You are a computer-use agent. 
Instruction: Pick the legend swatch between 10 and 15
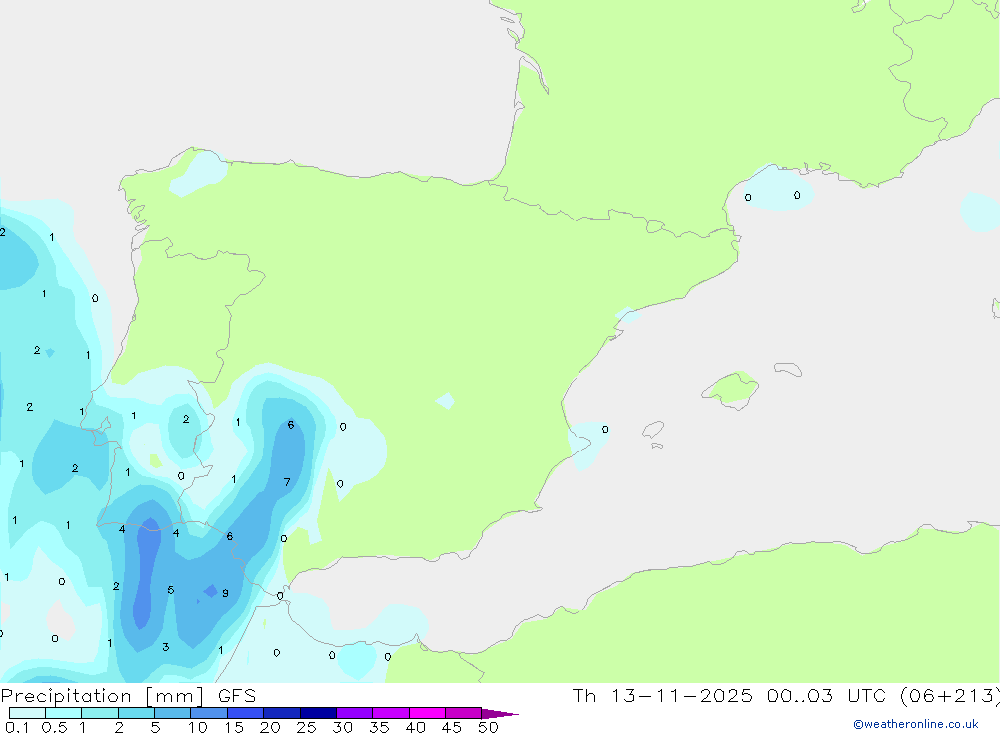[x=209, y=713]
